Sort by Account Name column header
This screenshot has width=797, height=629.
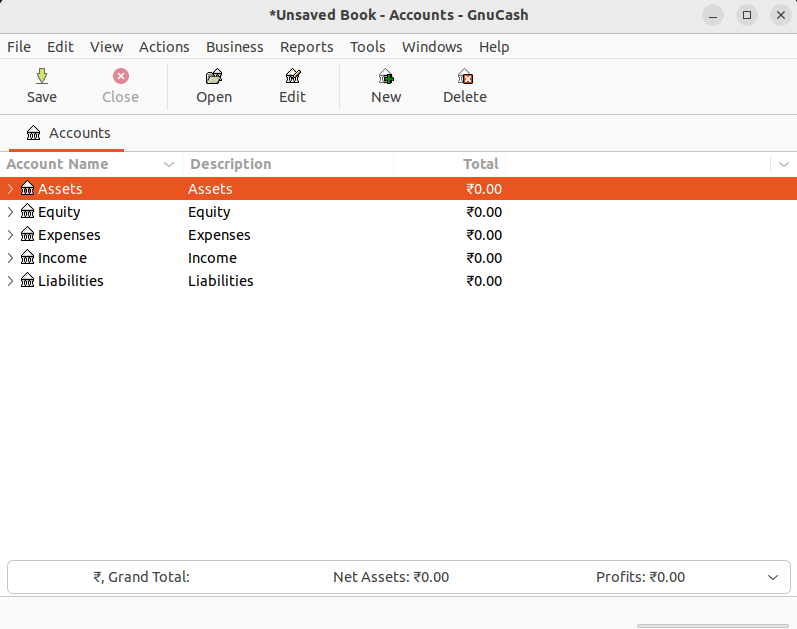tap(57, 164)
